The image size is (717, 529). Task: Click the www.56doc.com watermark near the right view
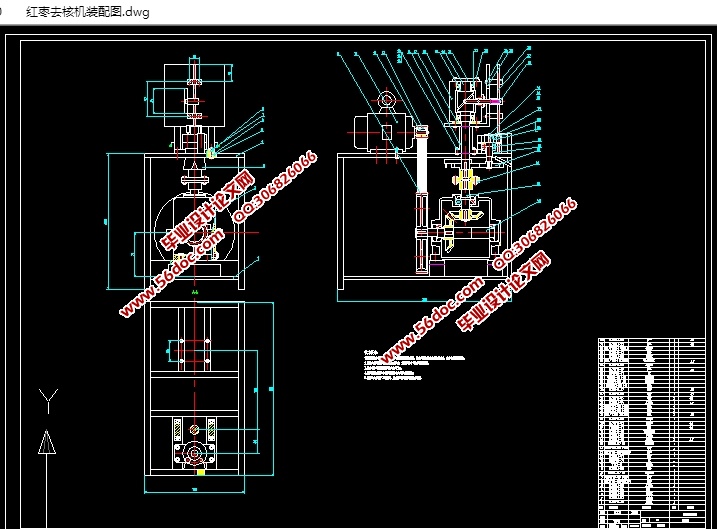[420, 320]
